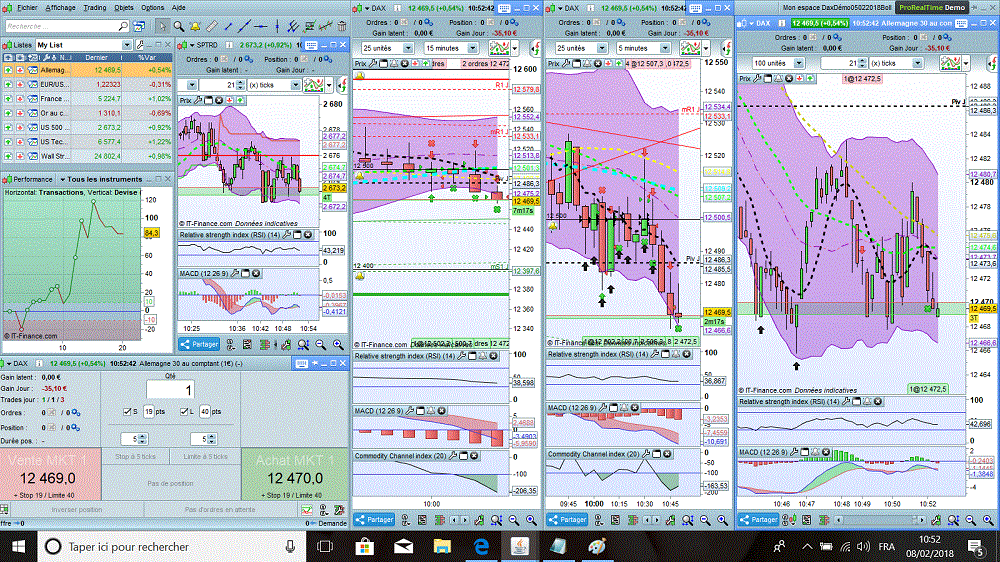This screenshot has height=562, width=1000.
Task: Close MACD indicator in SPTRD chart
Action: pyautogui.click(x=256, y=274)
